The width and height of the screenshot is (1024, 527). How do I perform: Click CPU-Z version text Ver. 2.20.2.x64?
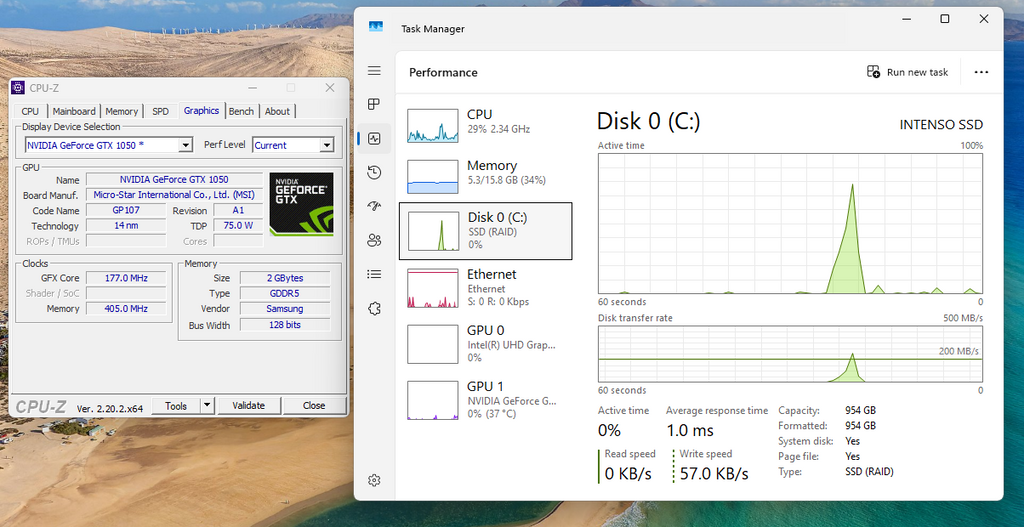point(110,407)
